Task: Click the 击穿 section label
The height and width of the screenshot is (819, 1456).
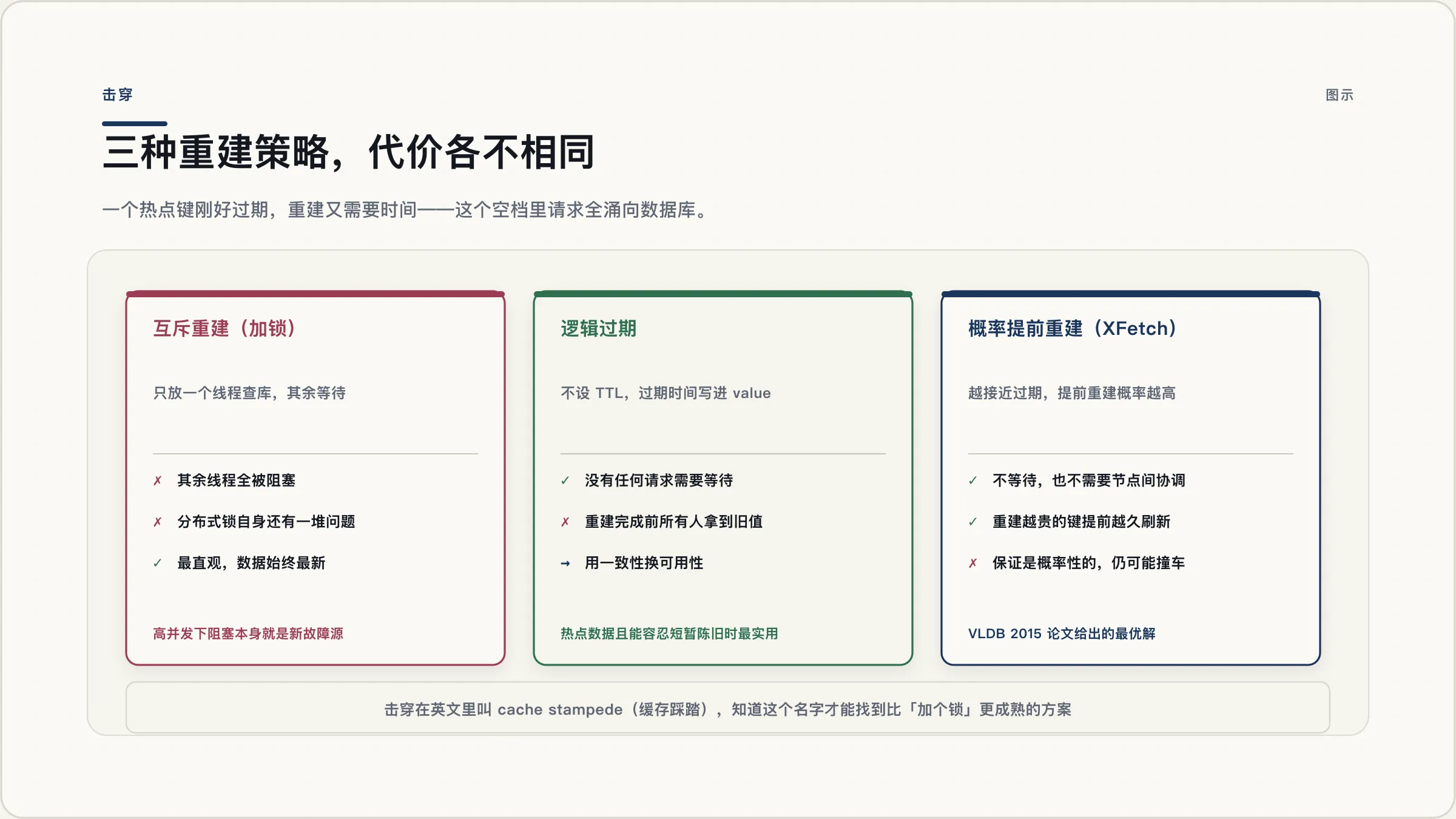Action: tap(118, 95)
